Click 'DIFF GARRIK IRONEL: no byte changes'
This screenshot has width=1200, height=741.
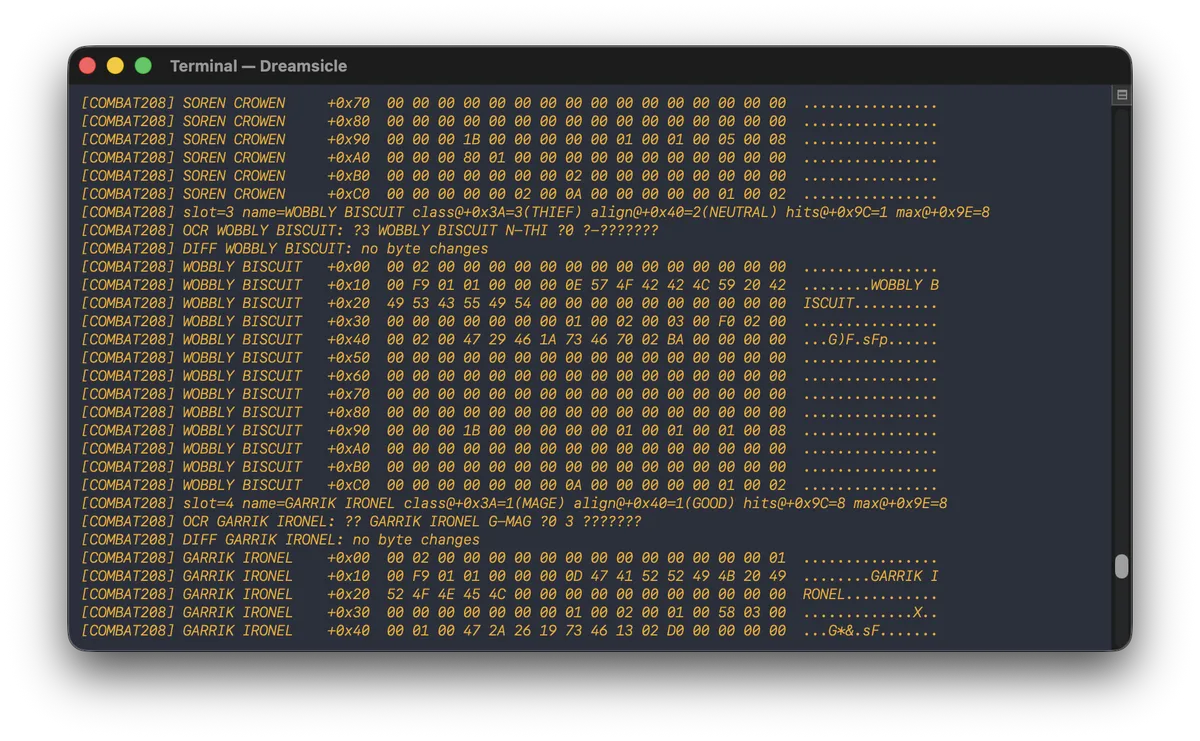pyautogui.click(x=280, y=539)
